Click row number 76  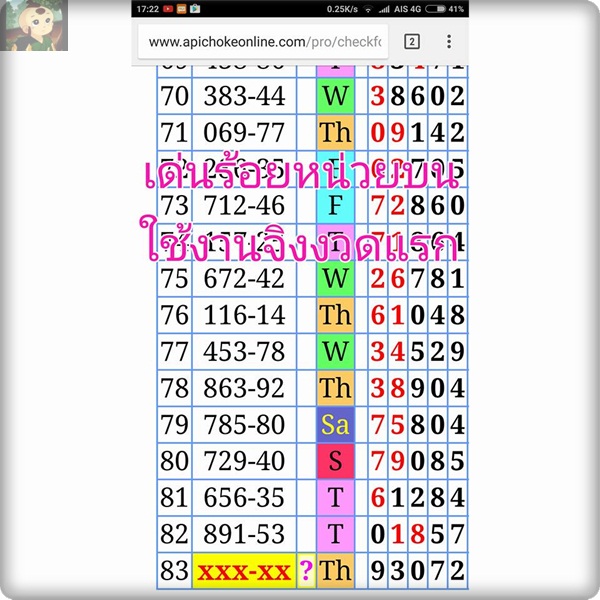point(174,315)
